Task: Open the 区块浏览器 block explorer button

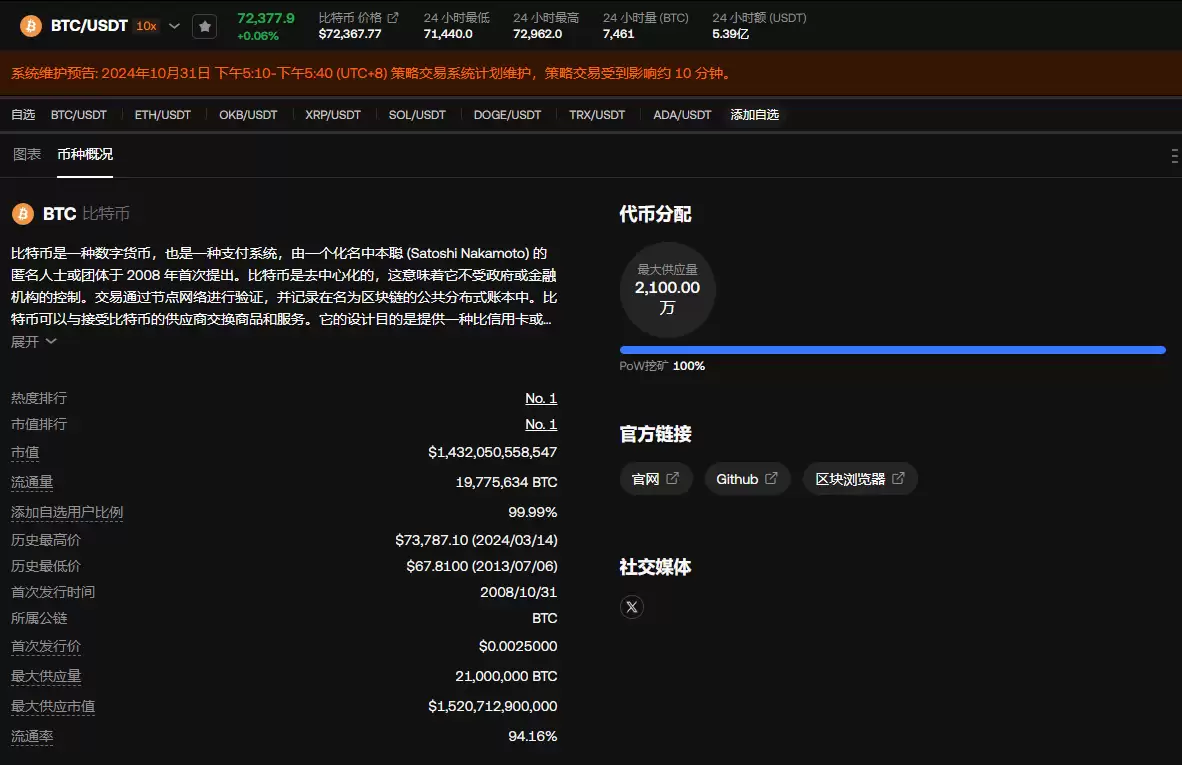Action: pyautogui.click(x=860, y=478)
